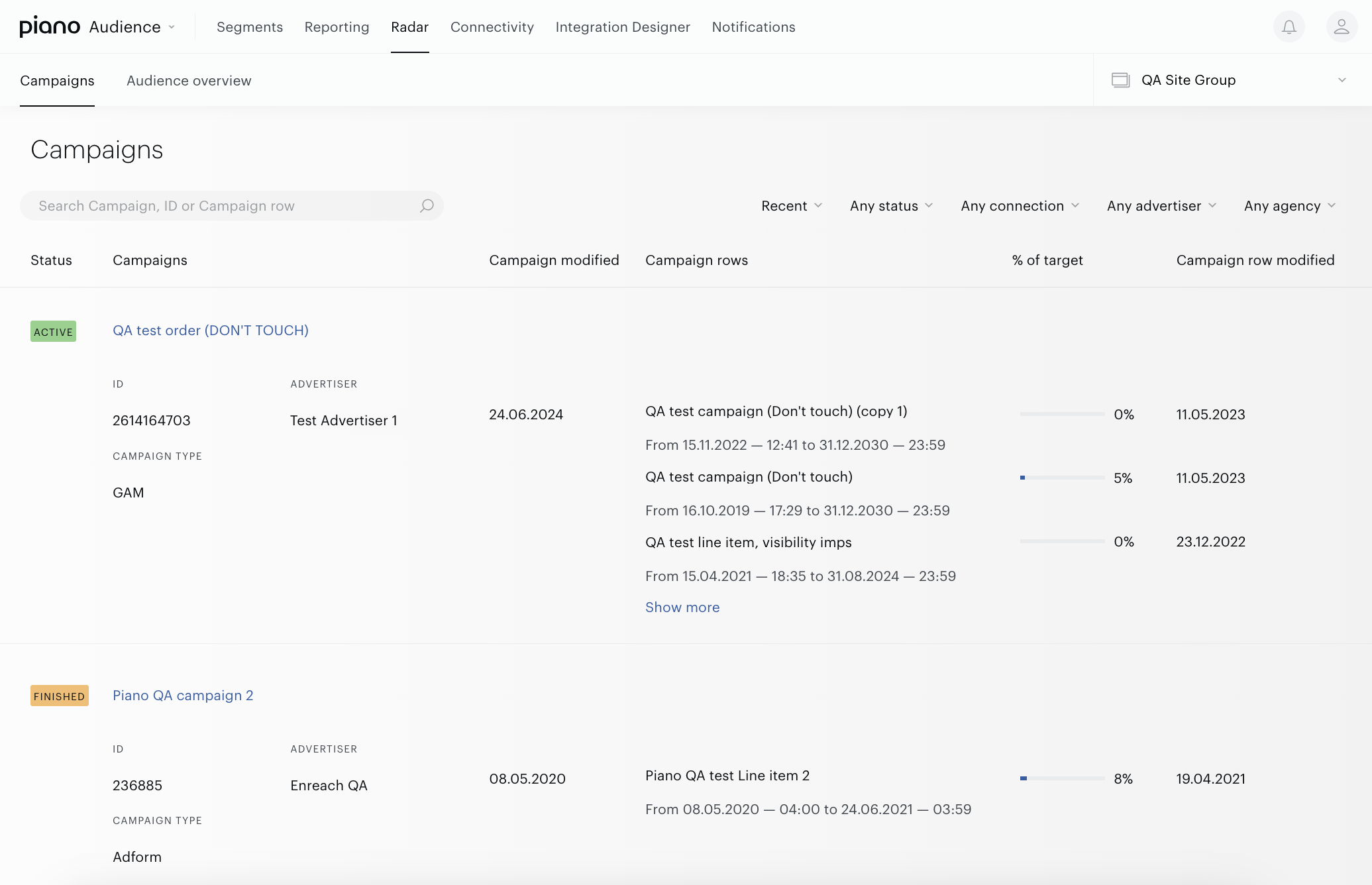The image size is (1372, 885).
Task: Click the site group window icon
Action: 1120,80
